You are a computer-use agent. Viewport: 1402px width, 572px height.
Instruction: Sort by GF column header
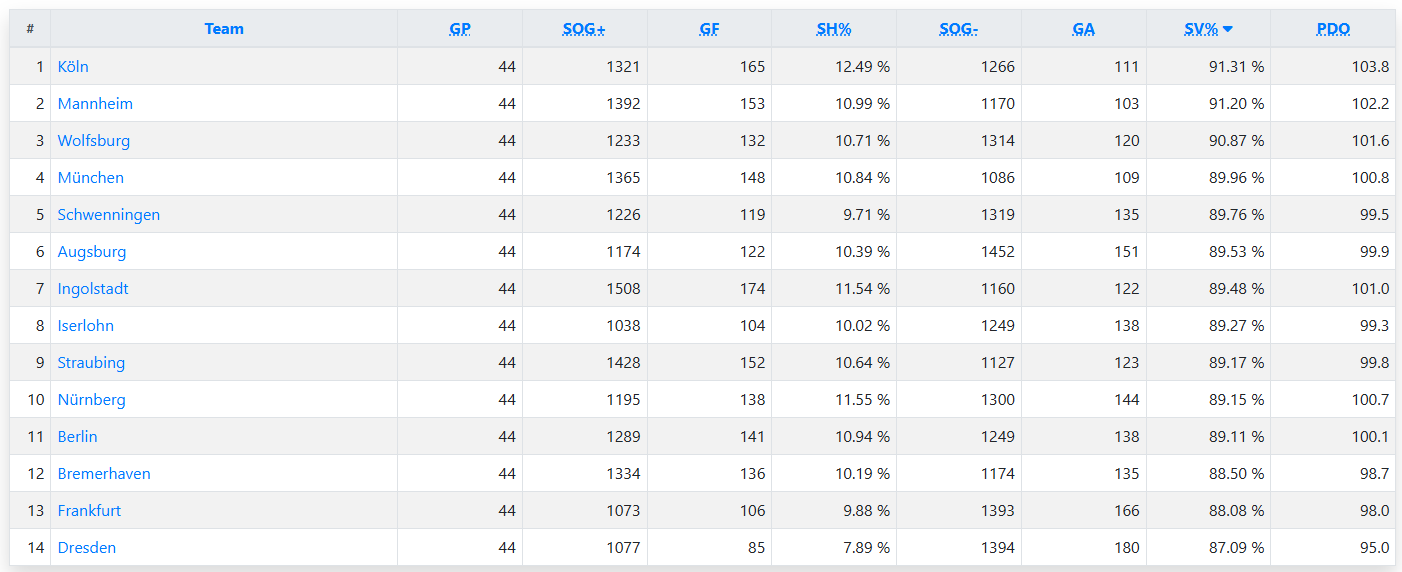pyautogui.click(x=709, y=29)
